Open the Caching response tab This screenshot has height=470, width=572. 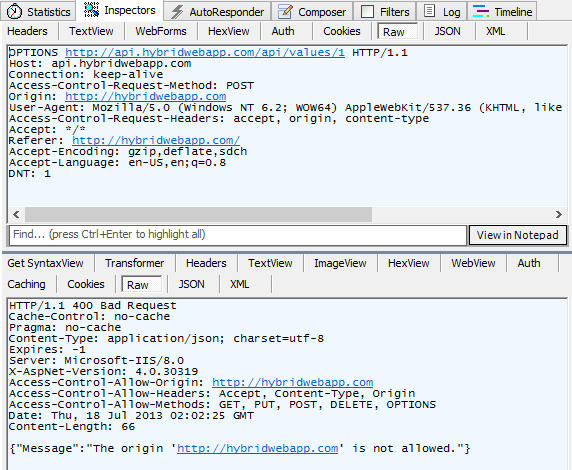coord(26,284)
